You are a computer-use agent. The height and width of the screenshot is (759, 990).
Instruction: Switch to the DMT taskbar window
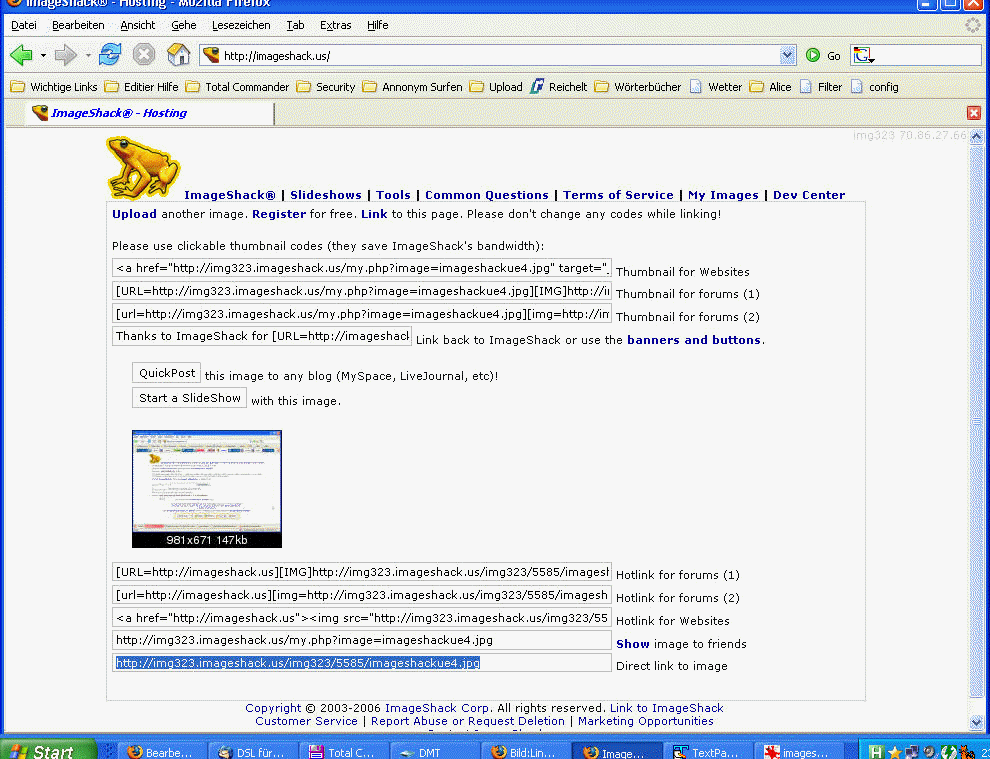tap(434, 751)
